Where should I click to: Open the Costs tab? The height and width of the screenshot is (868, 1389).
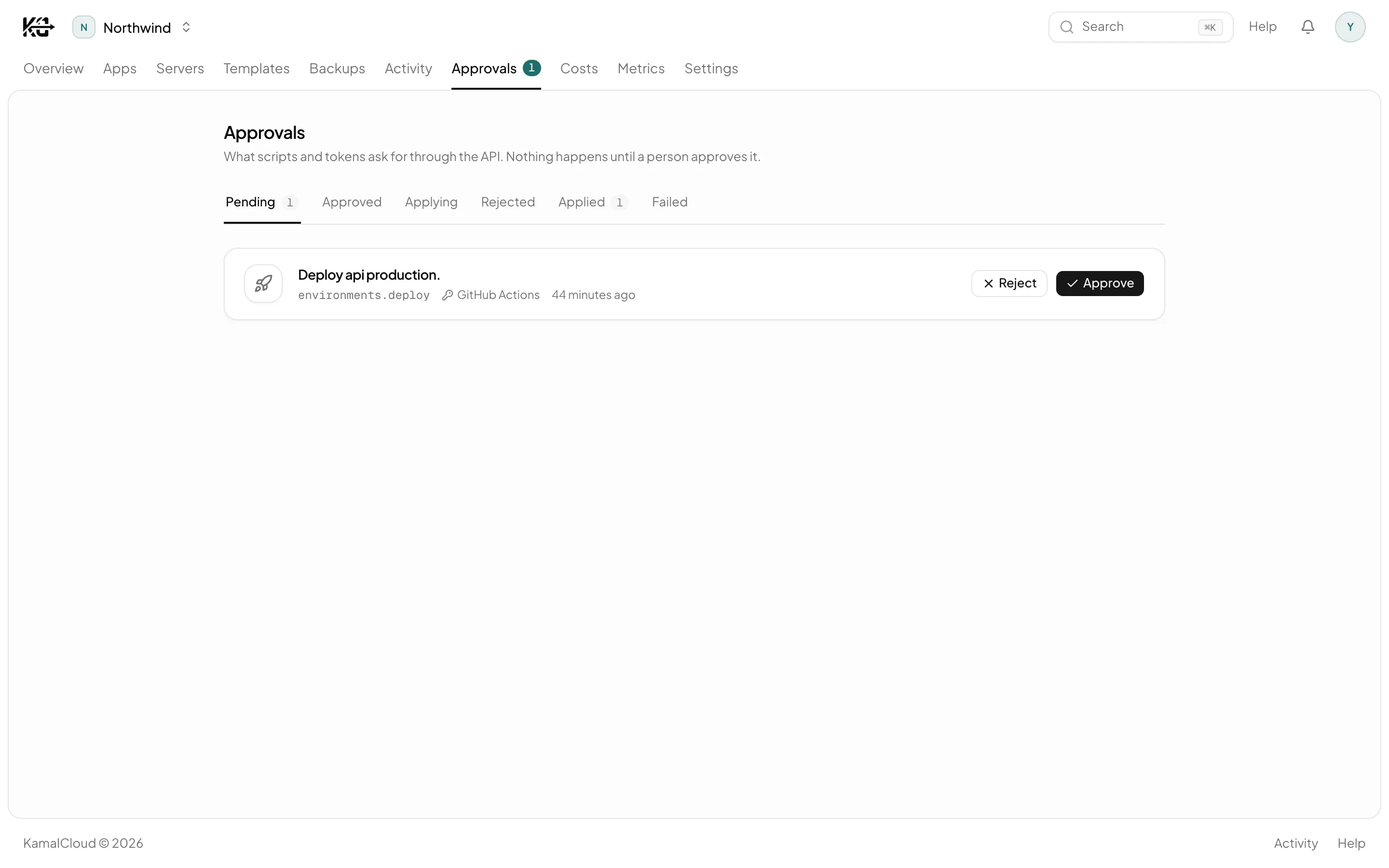click(x=579, y=68)
